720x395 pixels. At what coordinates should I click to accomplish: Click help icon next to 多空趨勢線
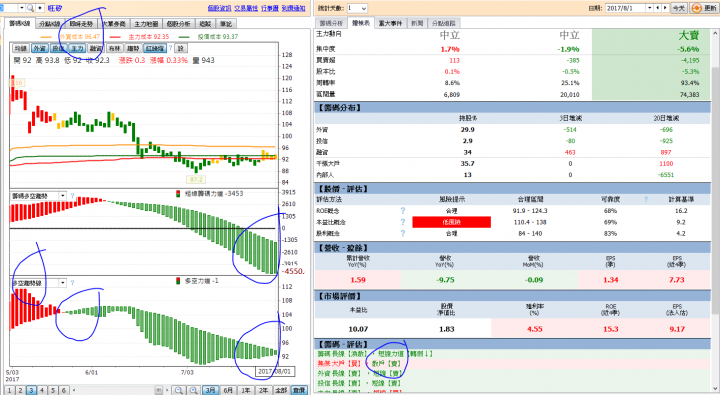point(72,283)
